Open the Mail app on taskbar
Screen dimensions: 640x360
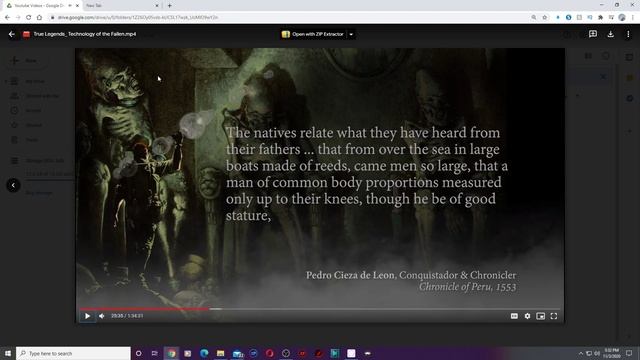coord(238,353)
